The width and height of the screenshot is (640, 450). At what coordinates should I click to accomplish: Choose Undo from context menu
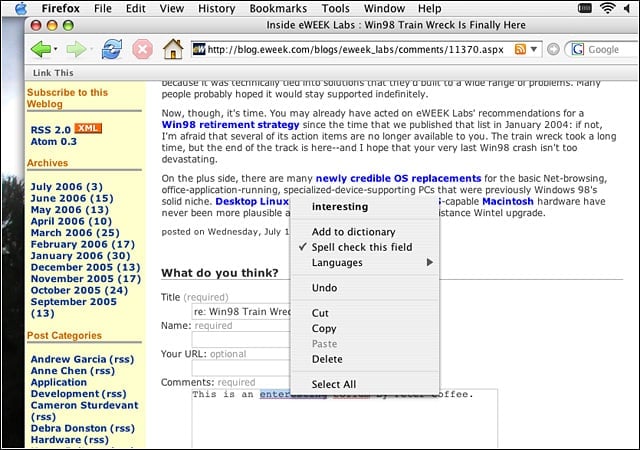click(365, 288)
